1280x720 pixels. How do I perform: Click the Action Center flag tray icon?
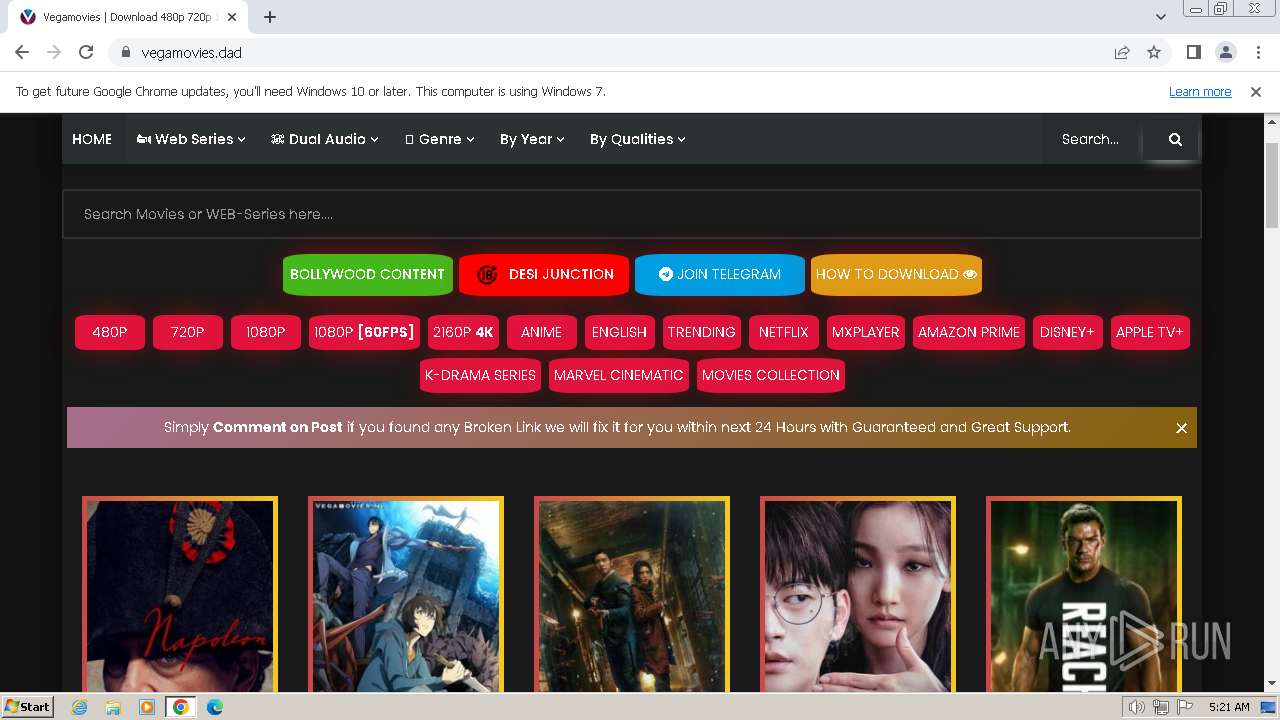coord(1185,707)
